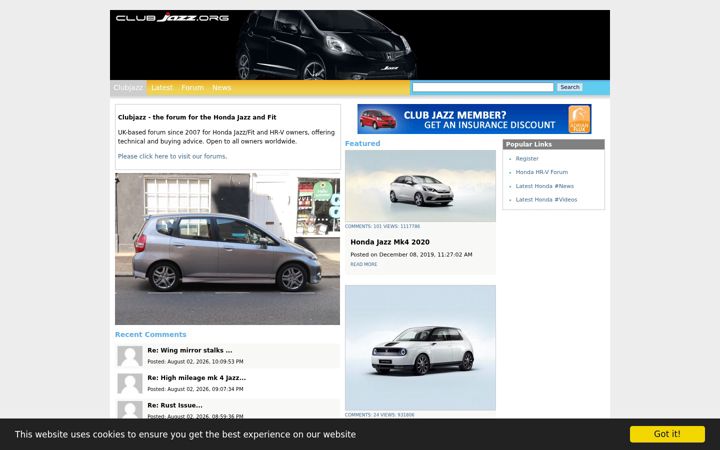Open the Honda Jazz Mk4 2020 featured image
The image size is (720, 450).
[x=420, y=186]
